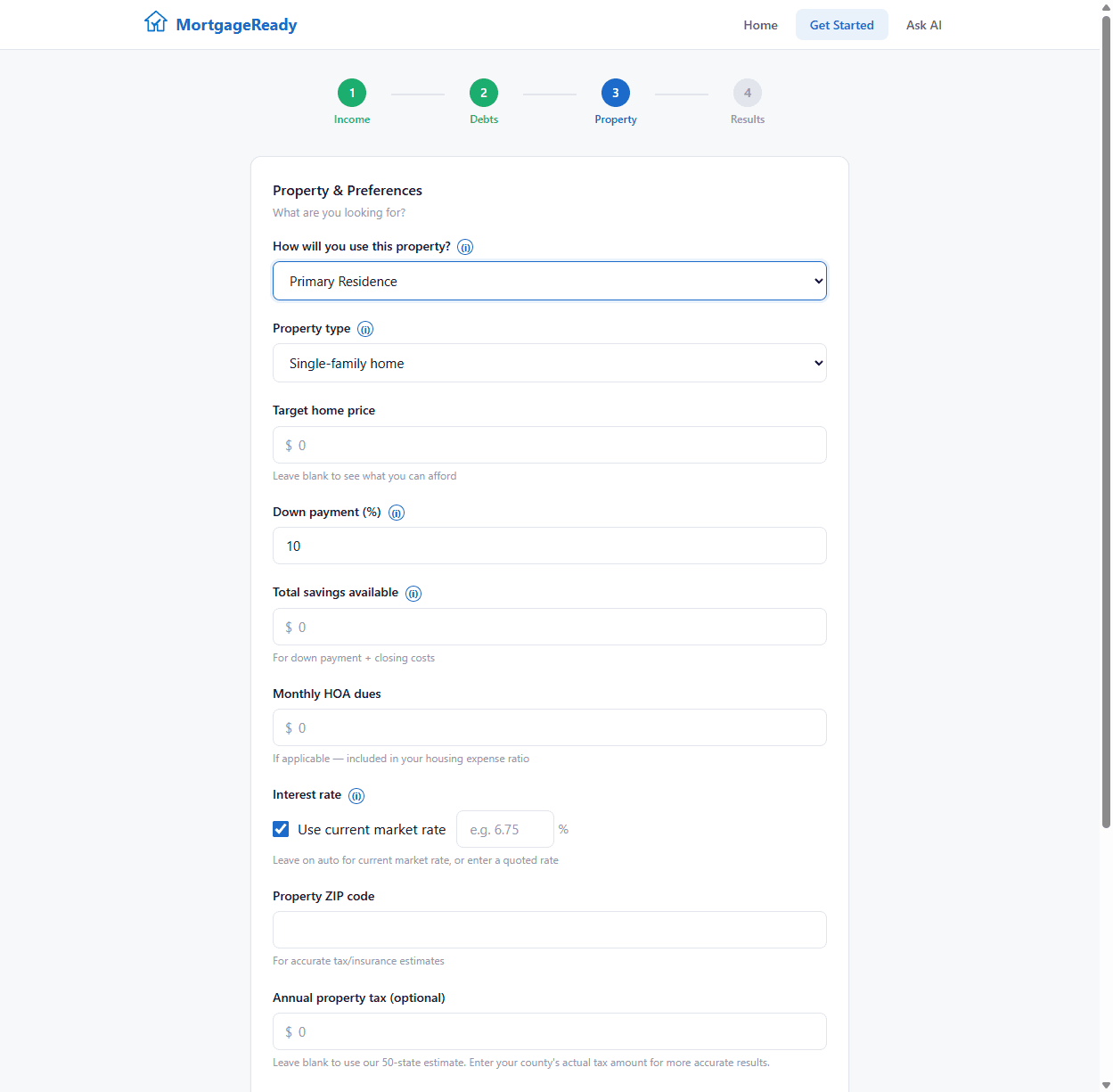This screenshot has width=1113, height=1092.
Task: Click the Single-family home dropdown chevron
Action: pyautogui.click(x=818, y=363)
